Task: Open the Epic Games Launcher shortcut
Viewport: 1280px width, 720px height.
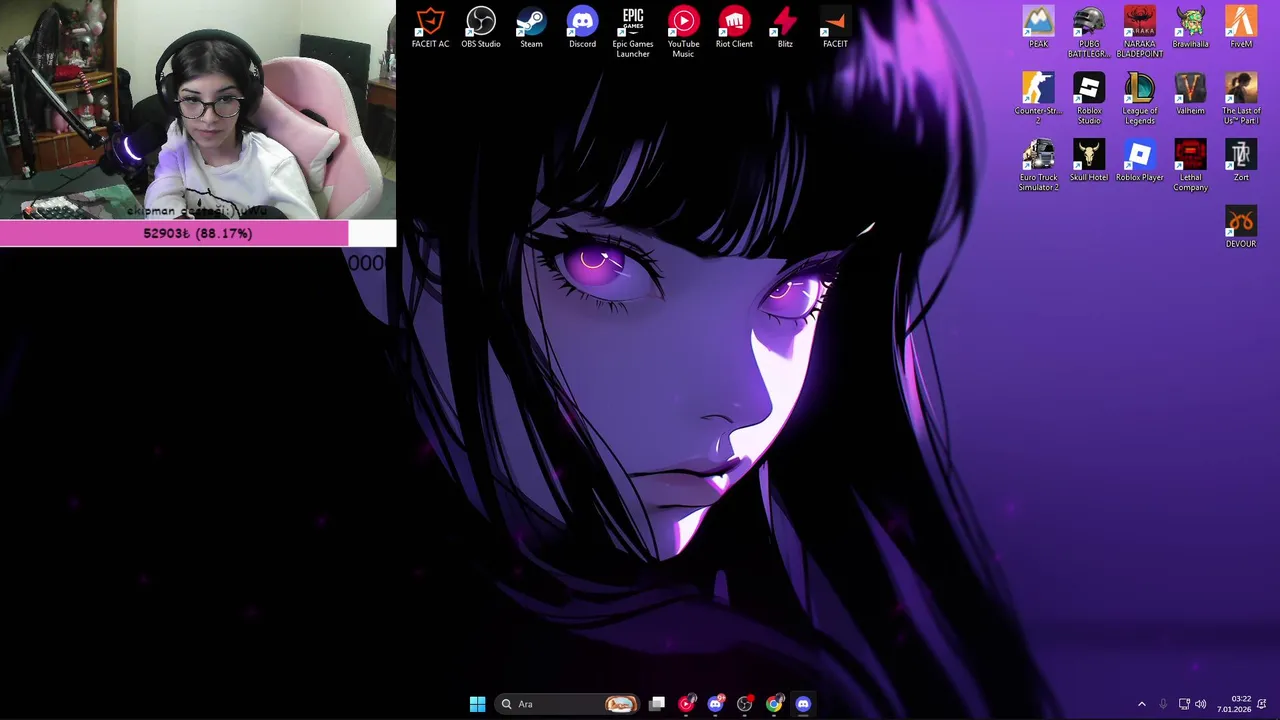Action: [x=633, y=32]
